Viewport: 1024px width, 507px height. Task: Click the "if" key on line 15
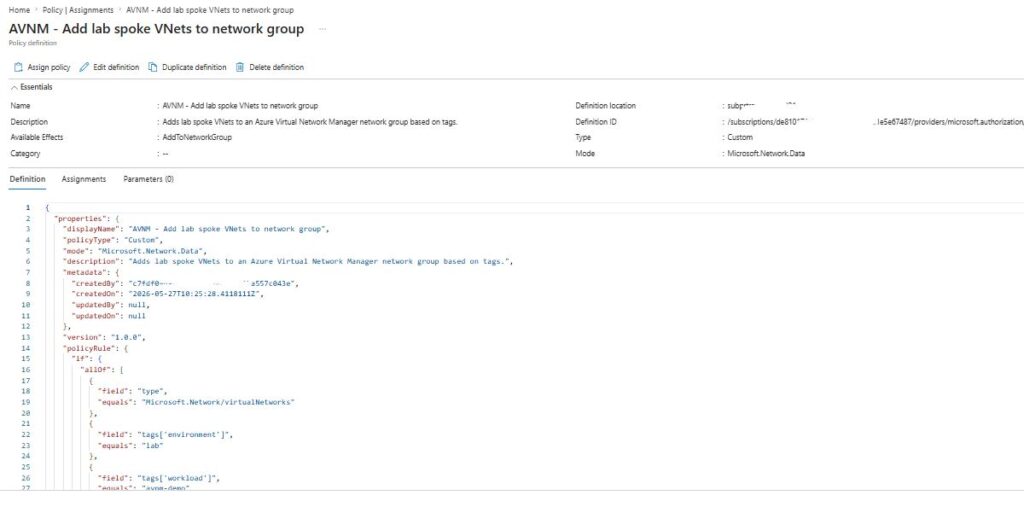(78, 359)
